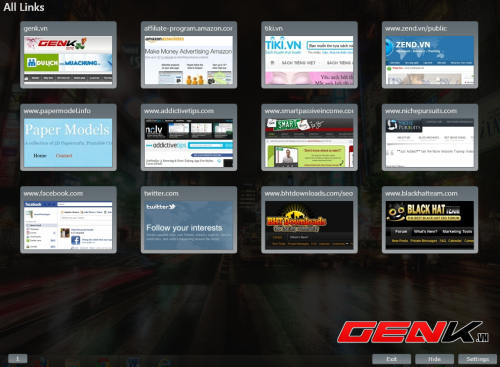Click the All Links heading
Image resolution: width=500 pixels, height=367 pixels.
(24, 7)
